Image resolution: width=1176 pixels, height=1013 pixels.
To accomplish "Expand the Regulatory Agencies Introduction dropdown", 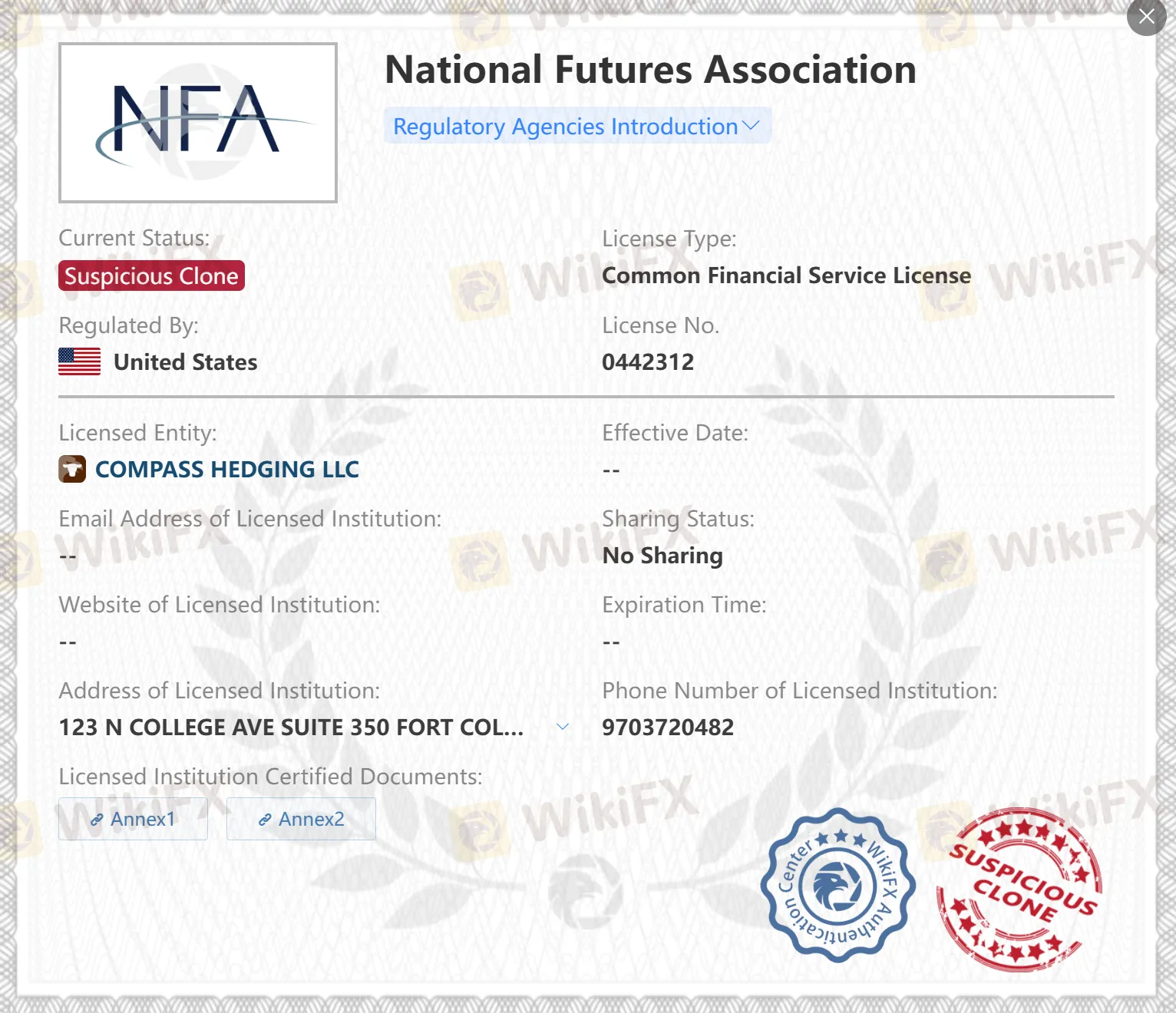I will (x=577, y=127).
